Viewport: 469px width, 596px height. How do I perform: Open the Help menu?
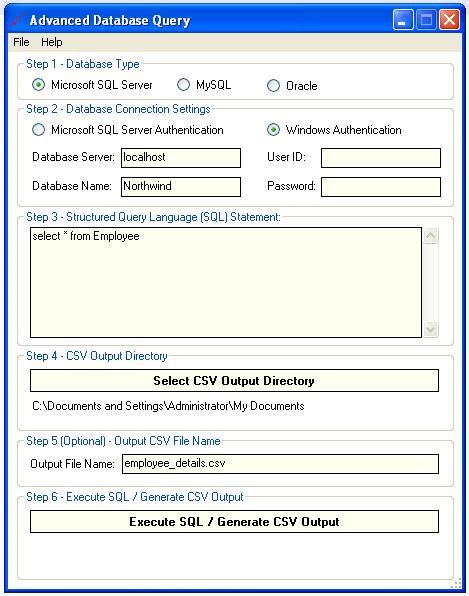click(52, 42)
